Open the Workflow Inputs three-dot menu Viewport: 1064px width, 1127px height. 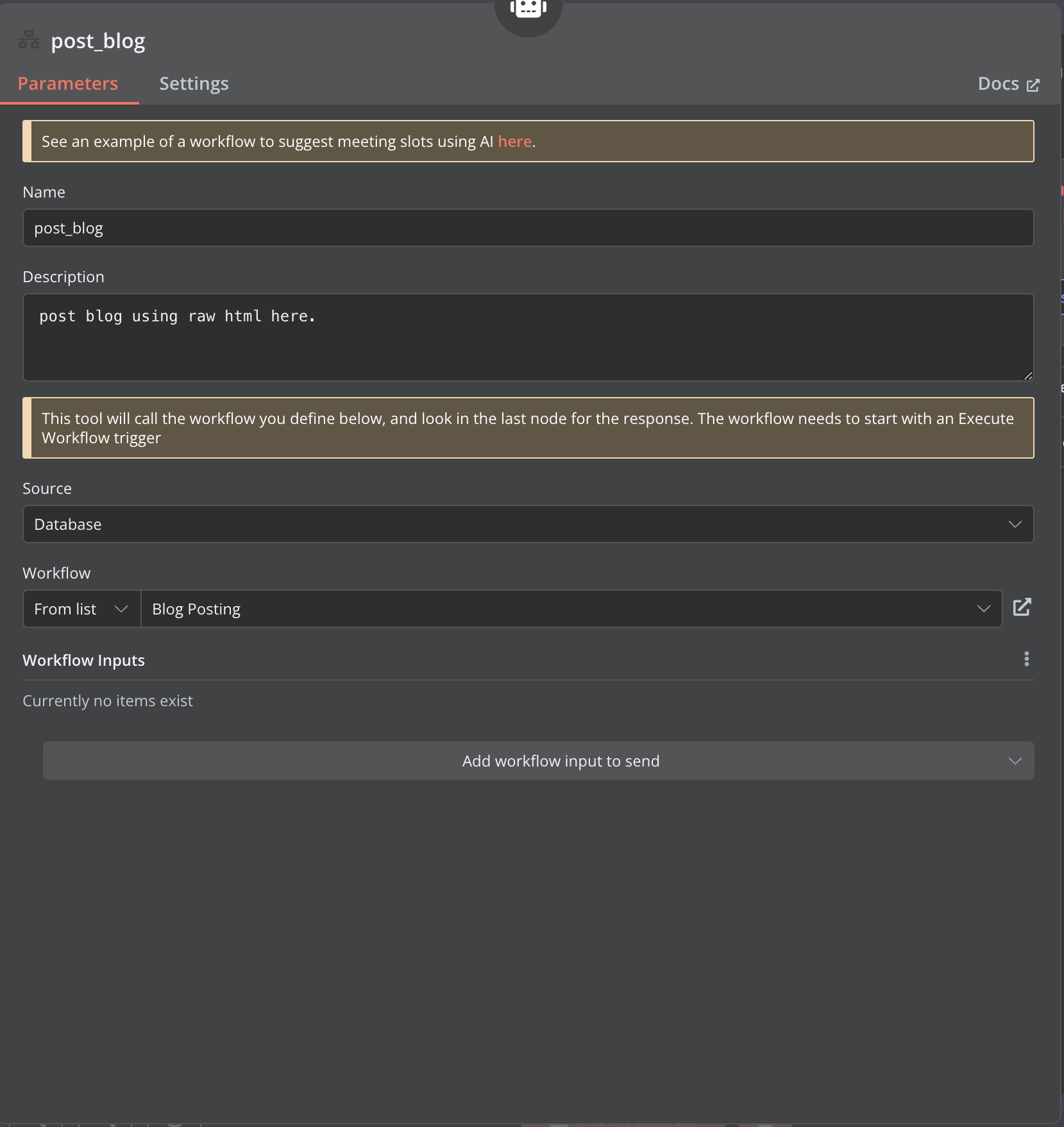coord(1026,659)
